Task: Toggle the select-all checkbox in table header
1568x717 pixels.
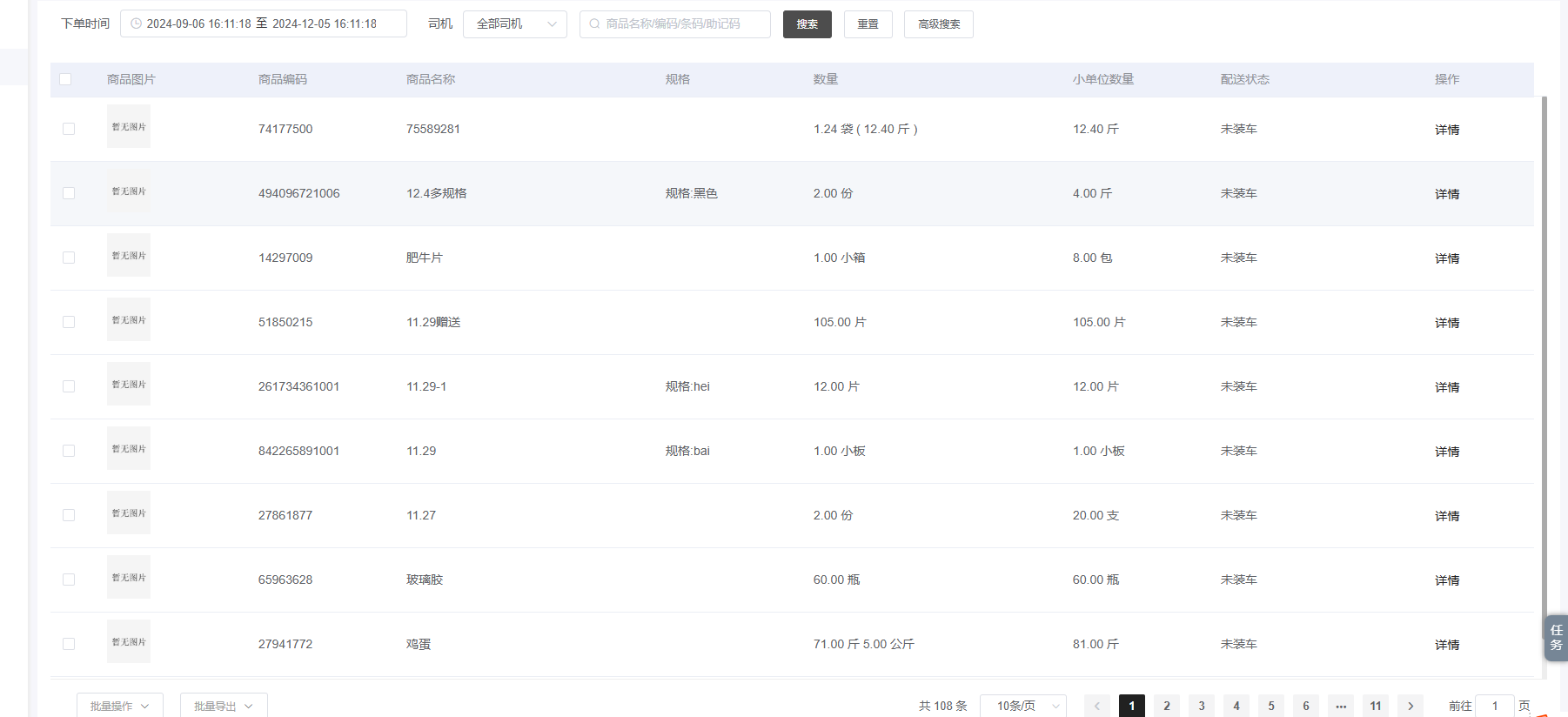Action: [x=65, y=79]
